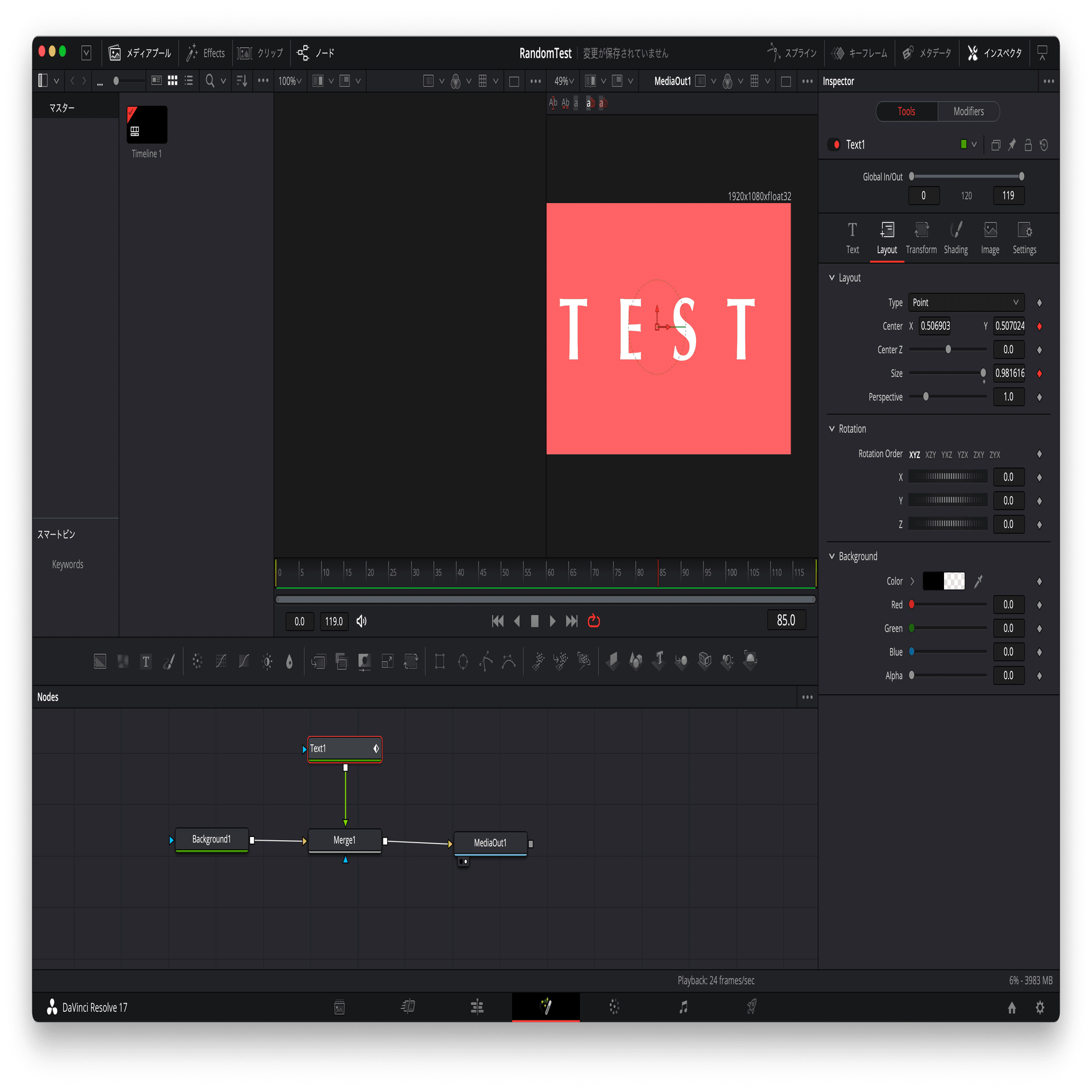Add a Text3D node from the toolbar
Screen dimensions: 1092x1092
point(658,661)
